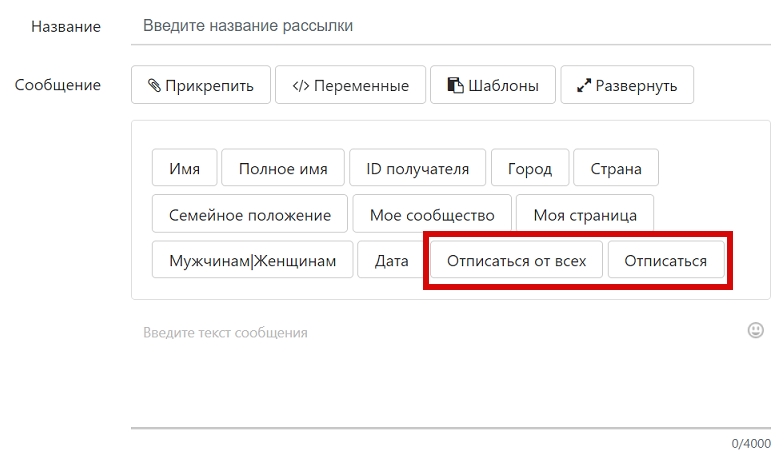This screenshot has width=784, height=460.
Task: Insert the Полное имя variable
Action: [283, 168]
